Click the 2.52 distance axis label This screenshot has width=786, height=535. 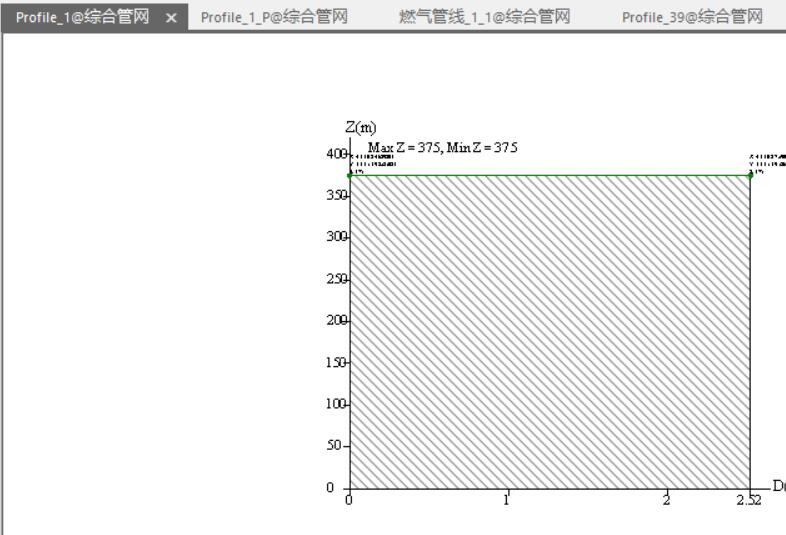[x=749, y=500]
